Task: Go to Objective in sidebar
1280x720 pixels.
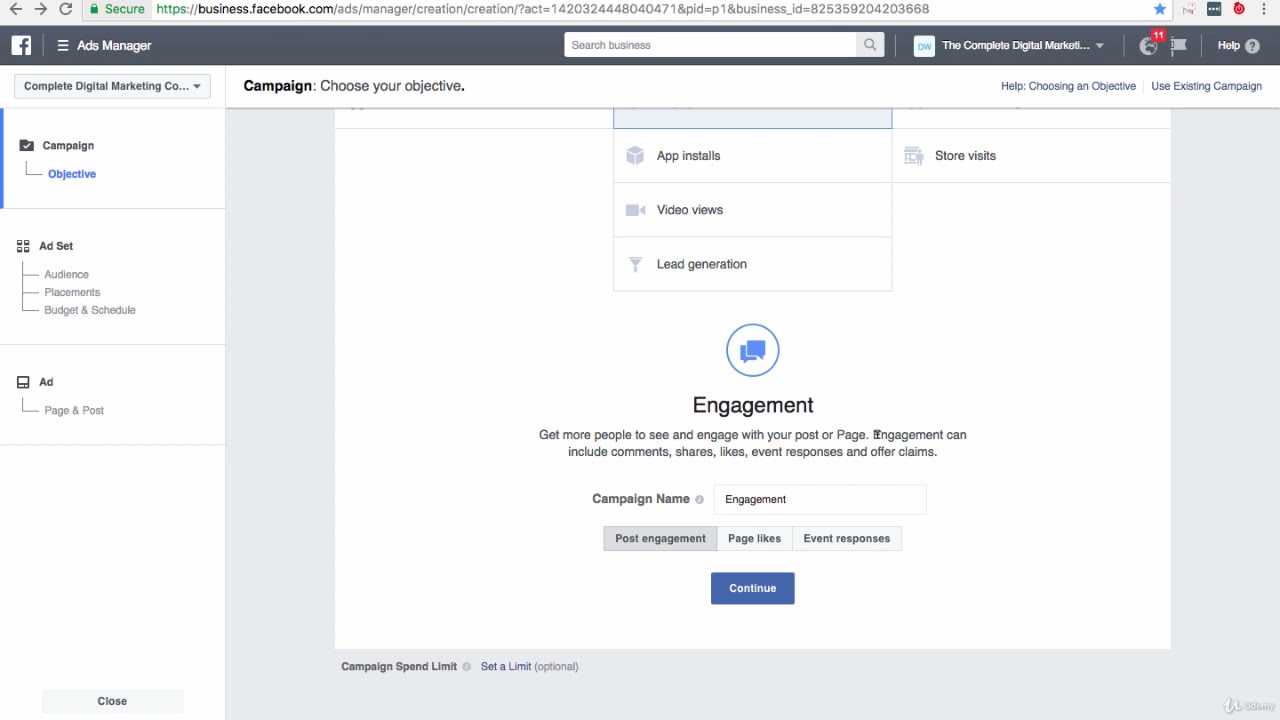Action: [x=72, y=174]
